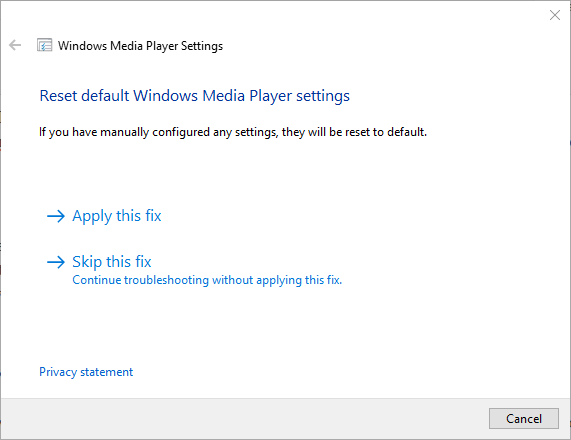Click the word 'settings' ending the blue heading
571x440 pixels.
click(x=323, y=96)
